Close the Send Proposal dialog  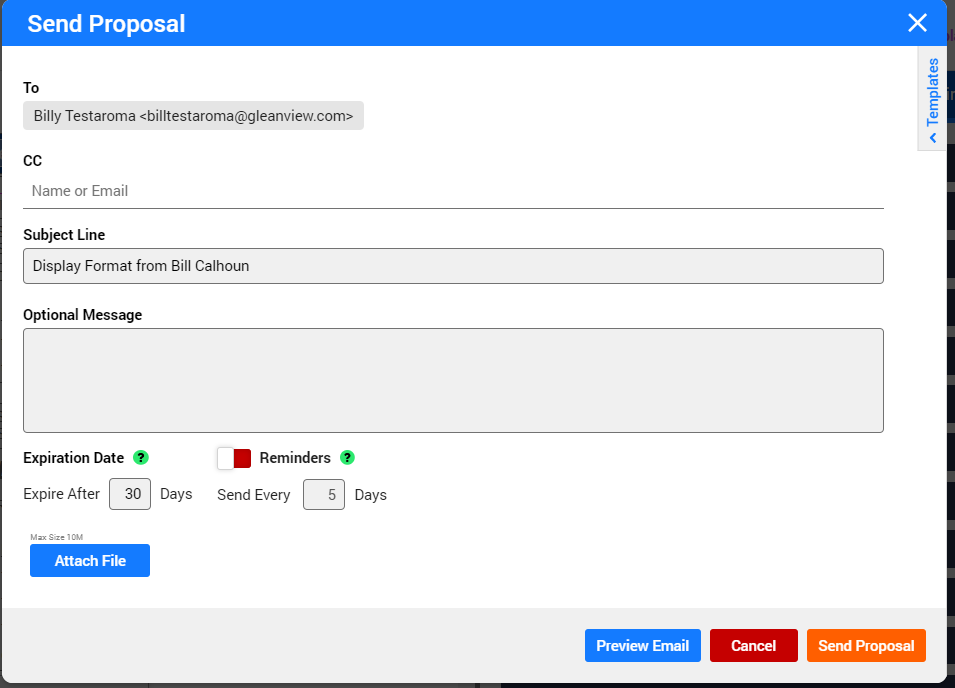(917, 23)
